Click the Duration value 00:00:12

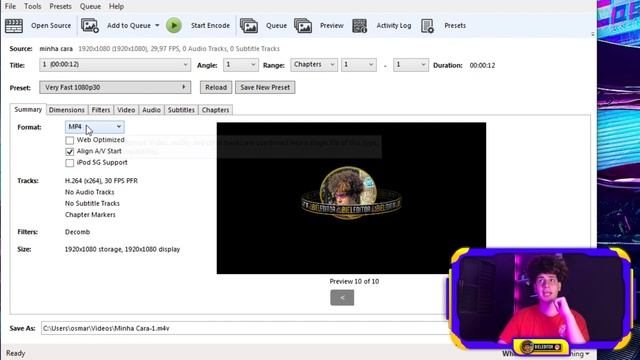(482, 65)
